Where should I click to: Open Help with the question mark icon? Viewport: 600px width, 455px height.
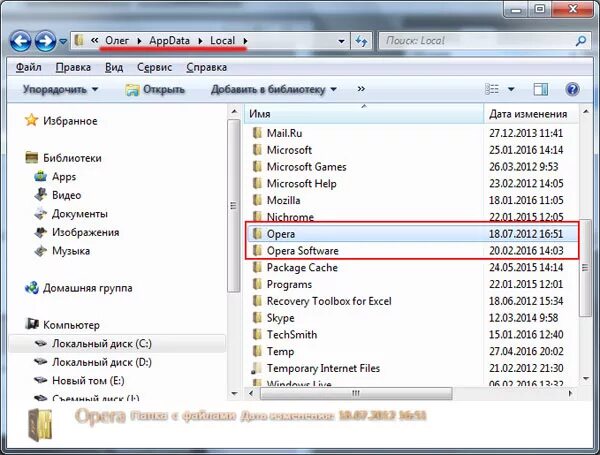tap(572, 90)
